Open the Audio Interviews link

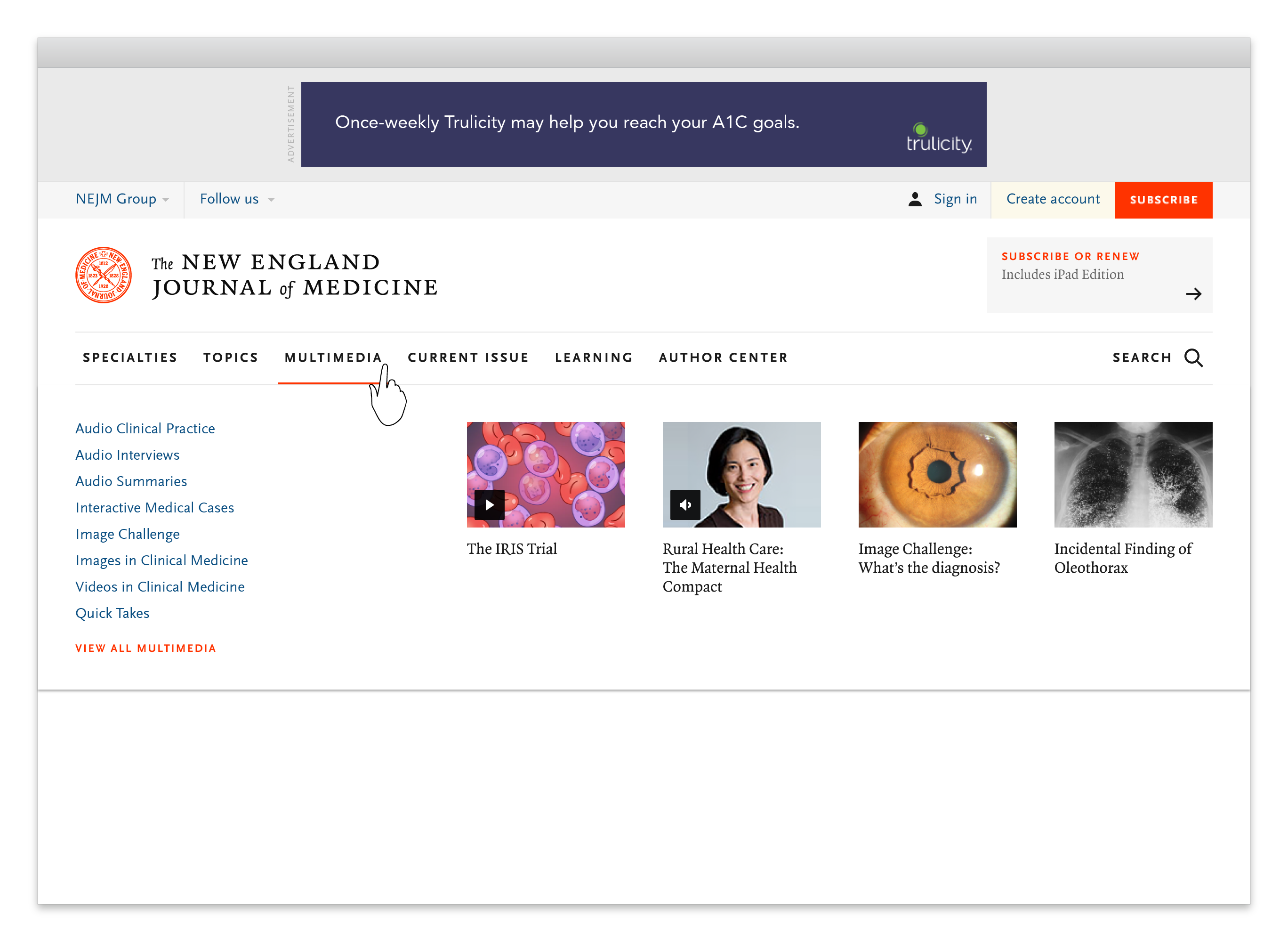point(127,455)
